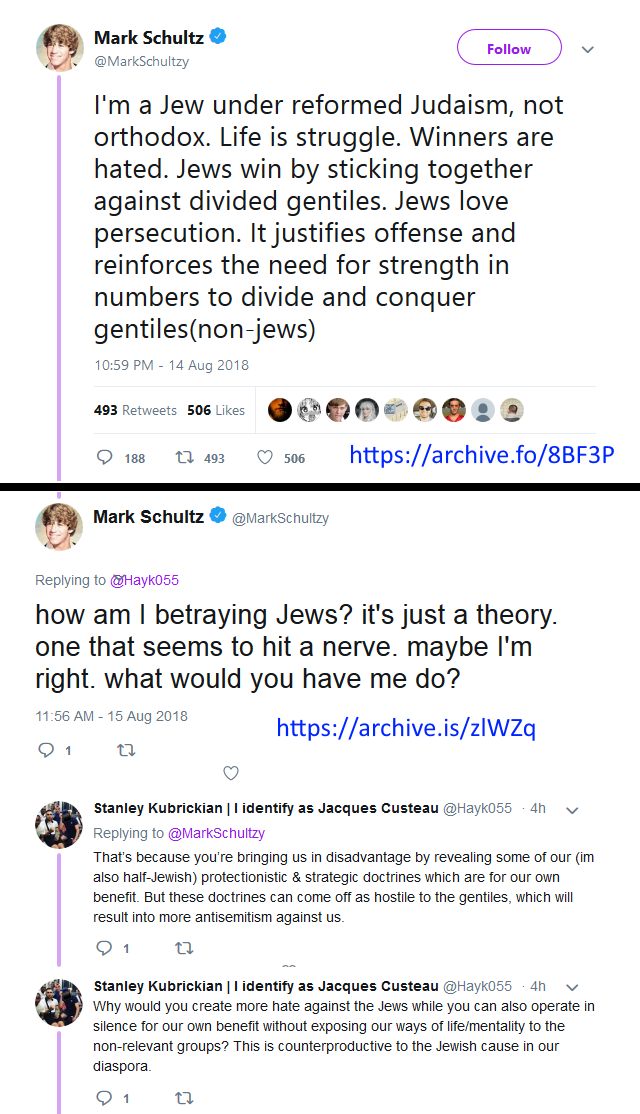This screenshot has height=1114, width=640.
Task: Reply to the 'how am I betraying Jews' tweet
Action: pyautogui.click(x=46, y=749)
